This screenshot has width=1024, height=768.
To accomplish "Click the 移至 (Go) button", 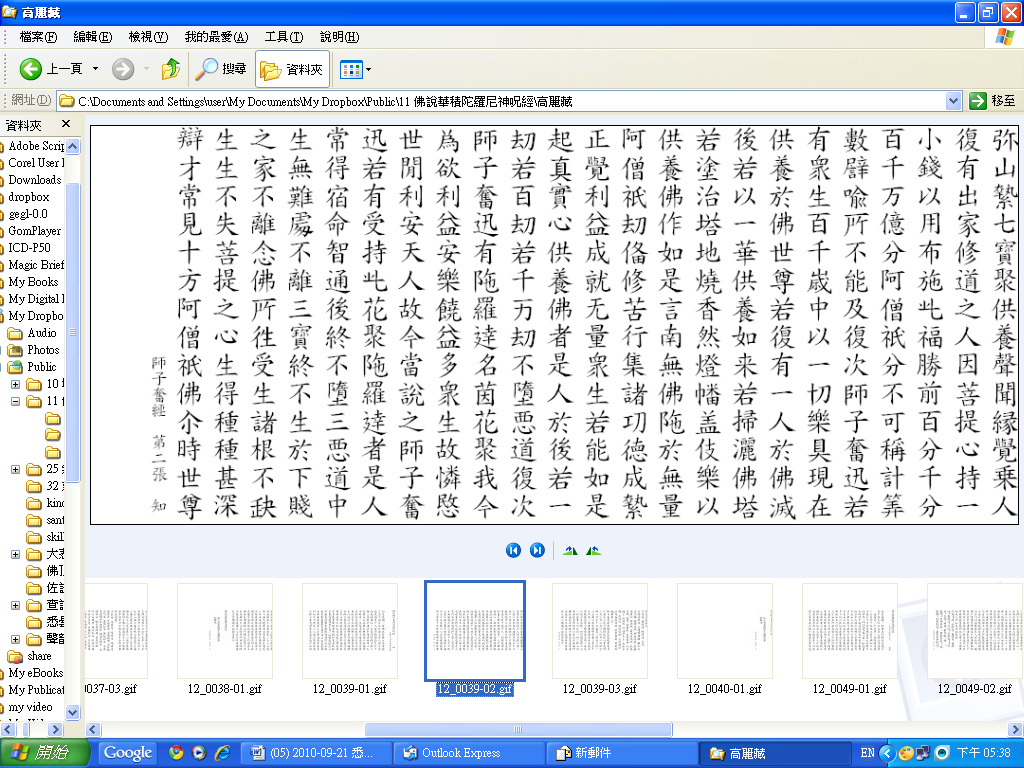I will point(993,101).
